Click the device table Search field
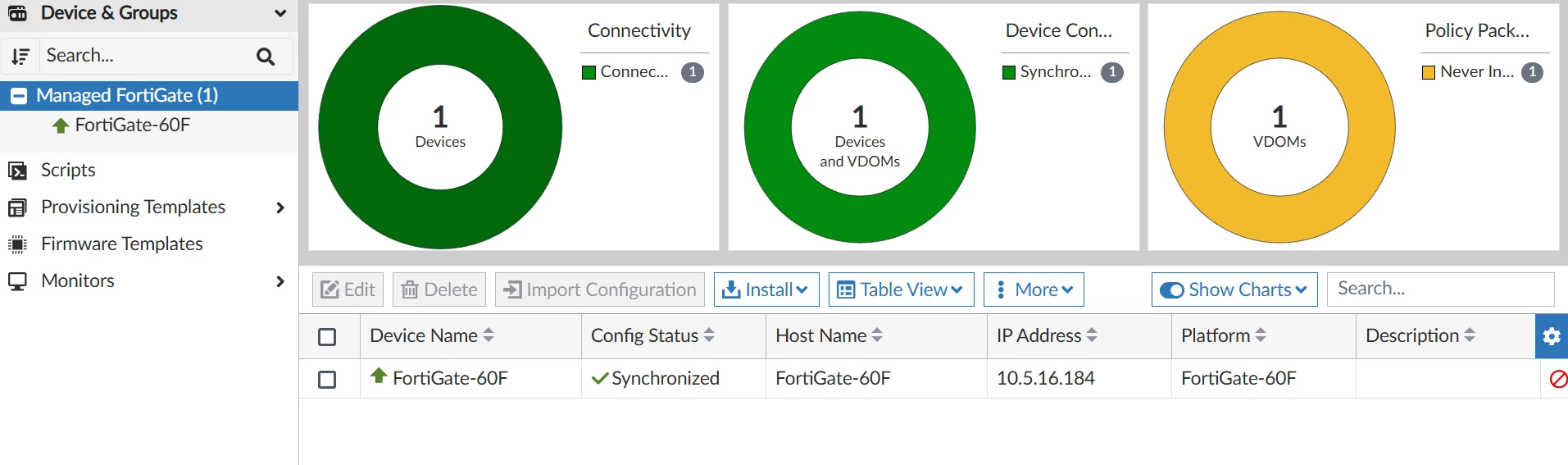This screenshot has width=1568, height=465. click(1440, 289)
